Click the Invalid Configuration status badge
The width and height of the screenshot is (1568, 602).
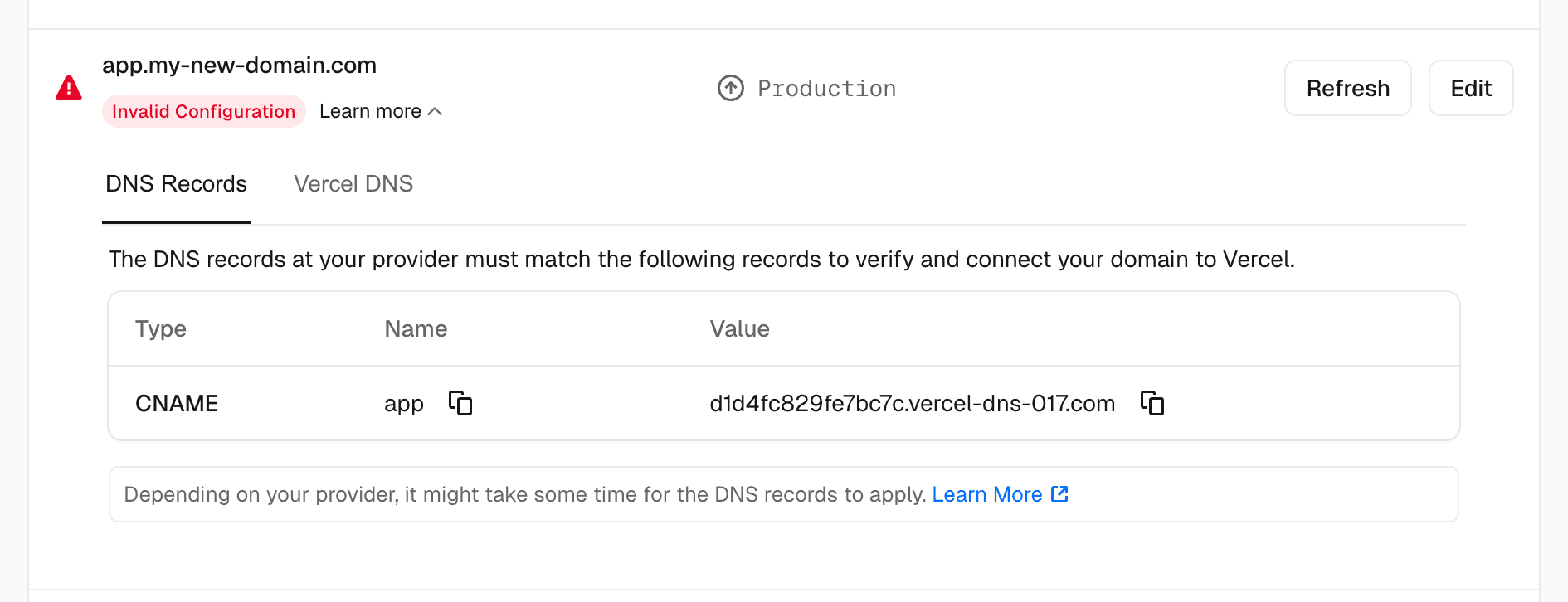(204, 110)
